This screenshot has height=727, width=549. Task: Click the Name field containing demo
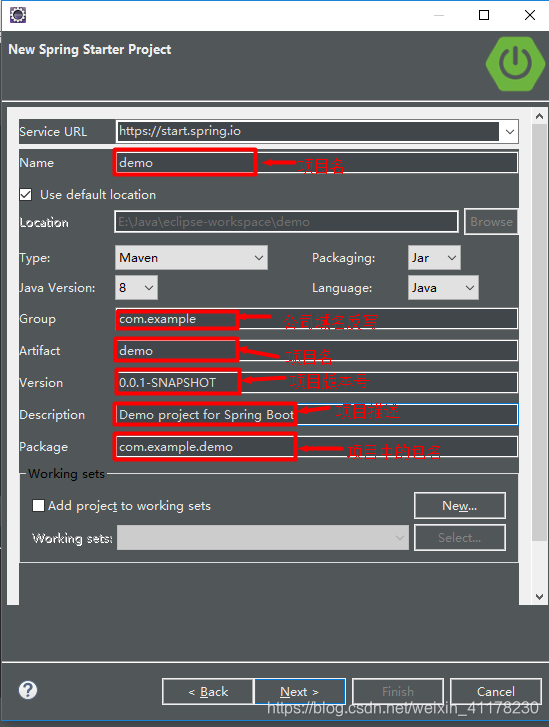click(316, 163)
